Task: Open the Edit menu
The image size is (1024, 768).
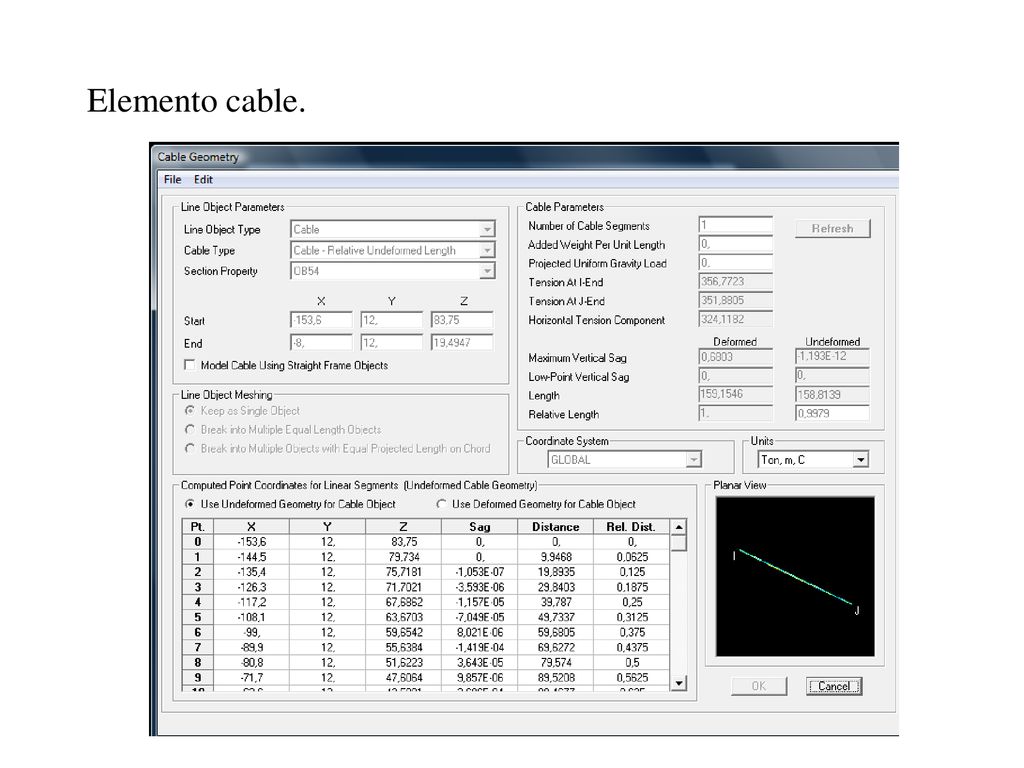Action: (203, 180)
